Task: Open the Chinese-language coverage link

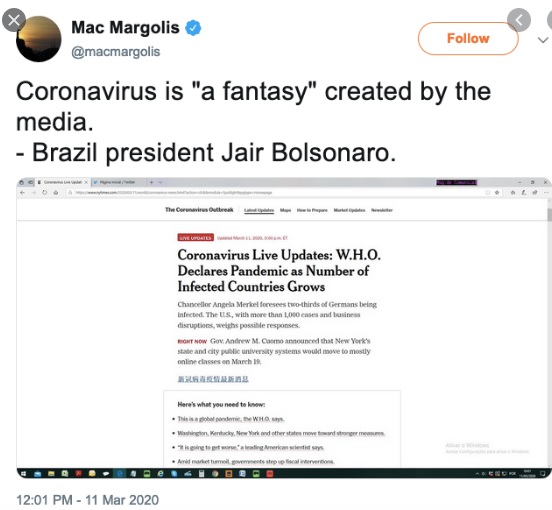Action: click(x=213, y=379)
